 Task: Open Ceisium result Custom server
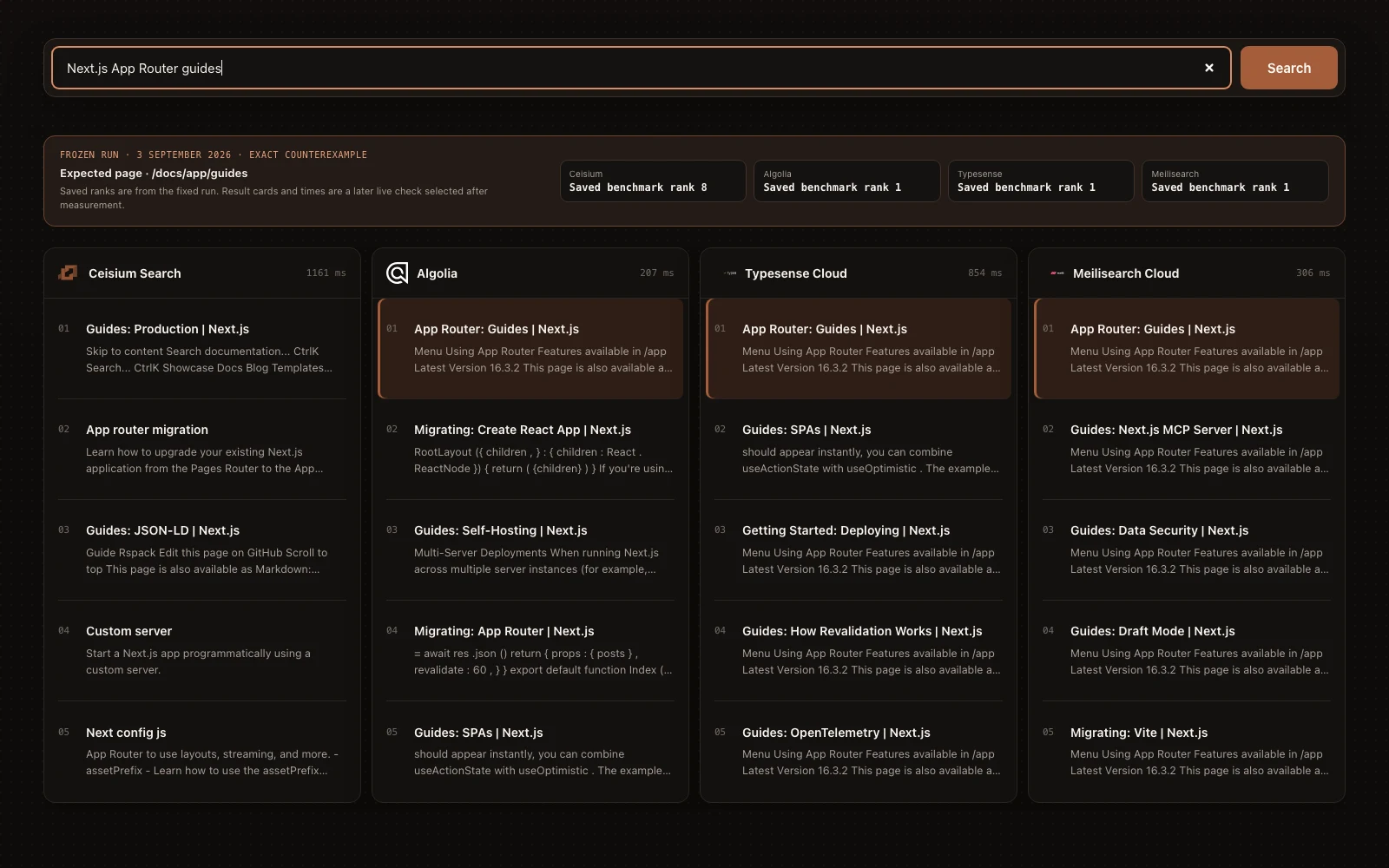pyautogui.click(x=202, y=651)
